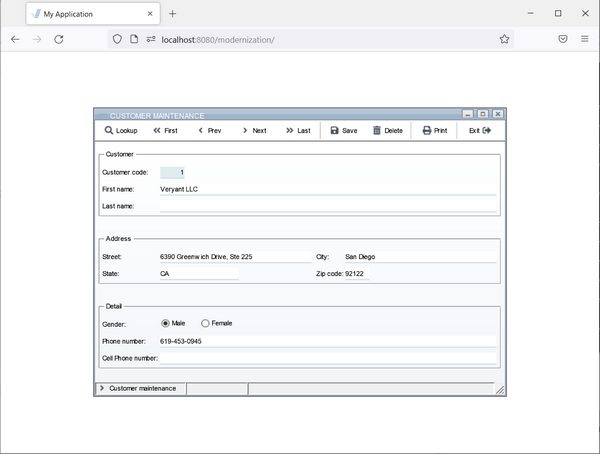Save the customer record

click(343, 130)
